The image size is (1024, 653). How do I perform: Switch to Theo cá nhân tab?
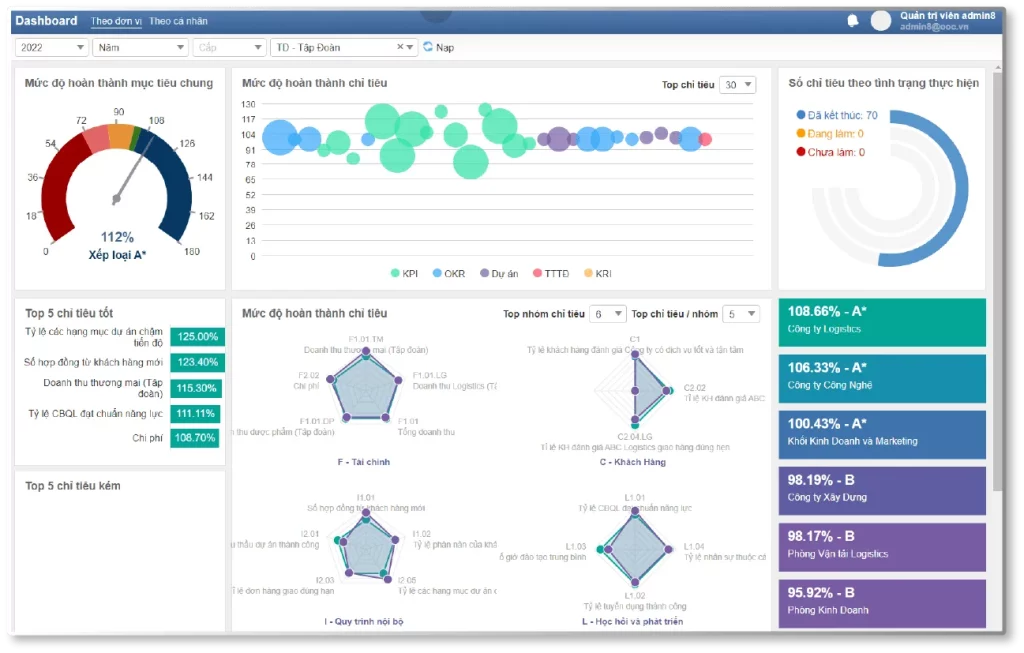tap(178, 21)
